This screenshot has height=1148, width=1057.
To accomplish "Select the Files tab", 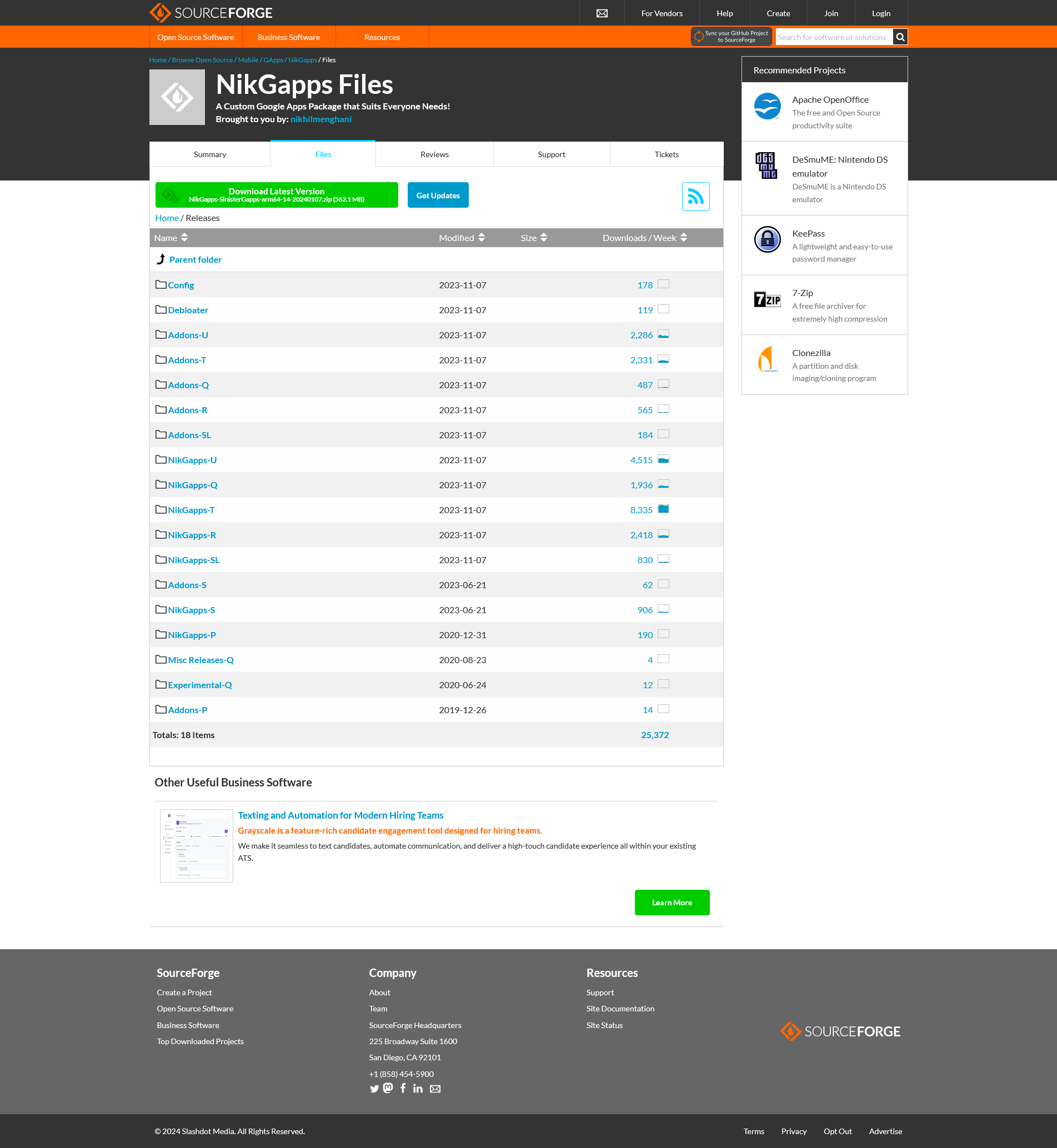I will pyautogui.click(x=323, y=154).
